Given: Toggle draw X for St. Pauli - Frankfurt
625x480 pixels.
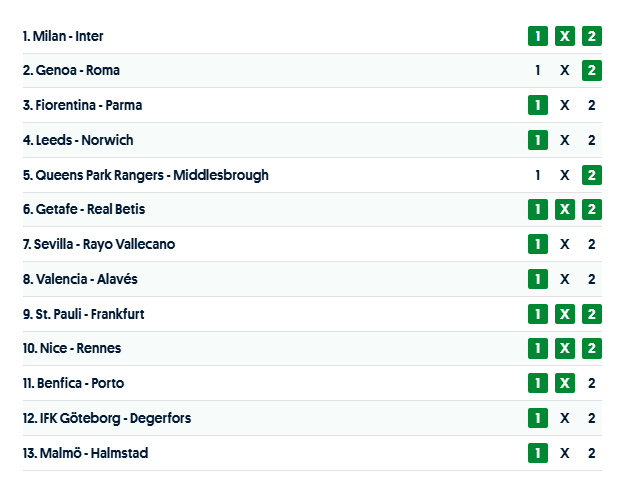Looking at the screenshot, I should tap(565, 314).
